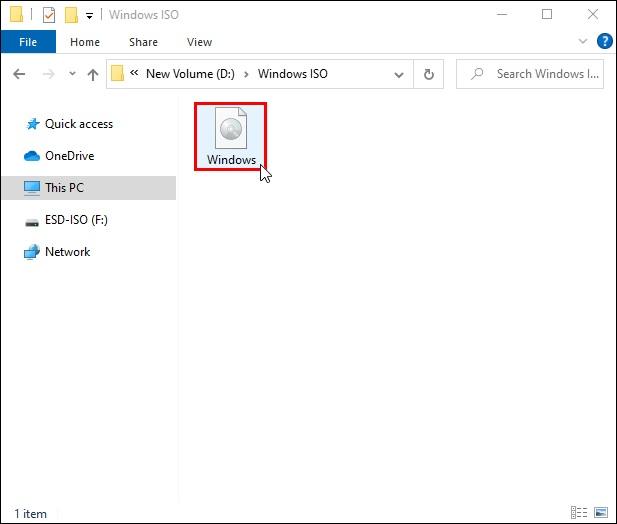The width and height of the screenshot is (617, 524).
Task: Switch to the Share ribbon tab
Action: pyautogui.click(x=143, y=42)
